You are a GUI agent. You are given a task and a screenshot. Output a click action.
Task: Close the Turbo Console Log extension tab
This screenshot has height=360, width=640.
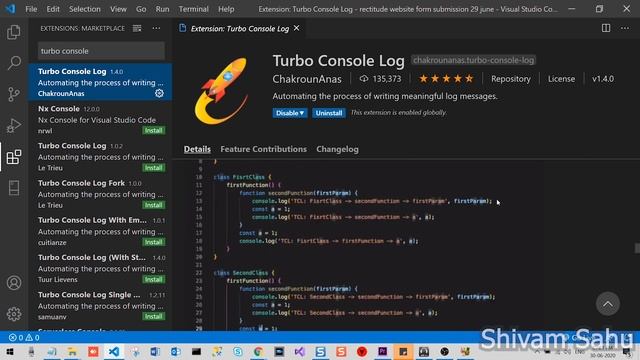pos(297,28)
